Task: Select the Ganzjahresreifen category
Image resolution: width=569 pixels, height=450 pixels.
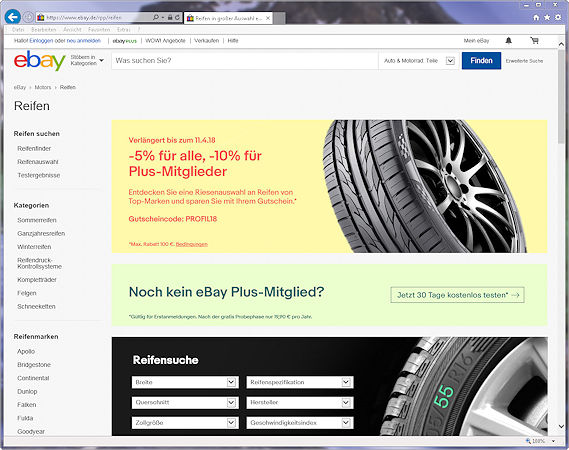Action: [41, 233]
